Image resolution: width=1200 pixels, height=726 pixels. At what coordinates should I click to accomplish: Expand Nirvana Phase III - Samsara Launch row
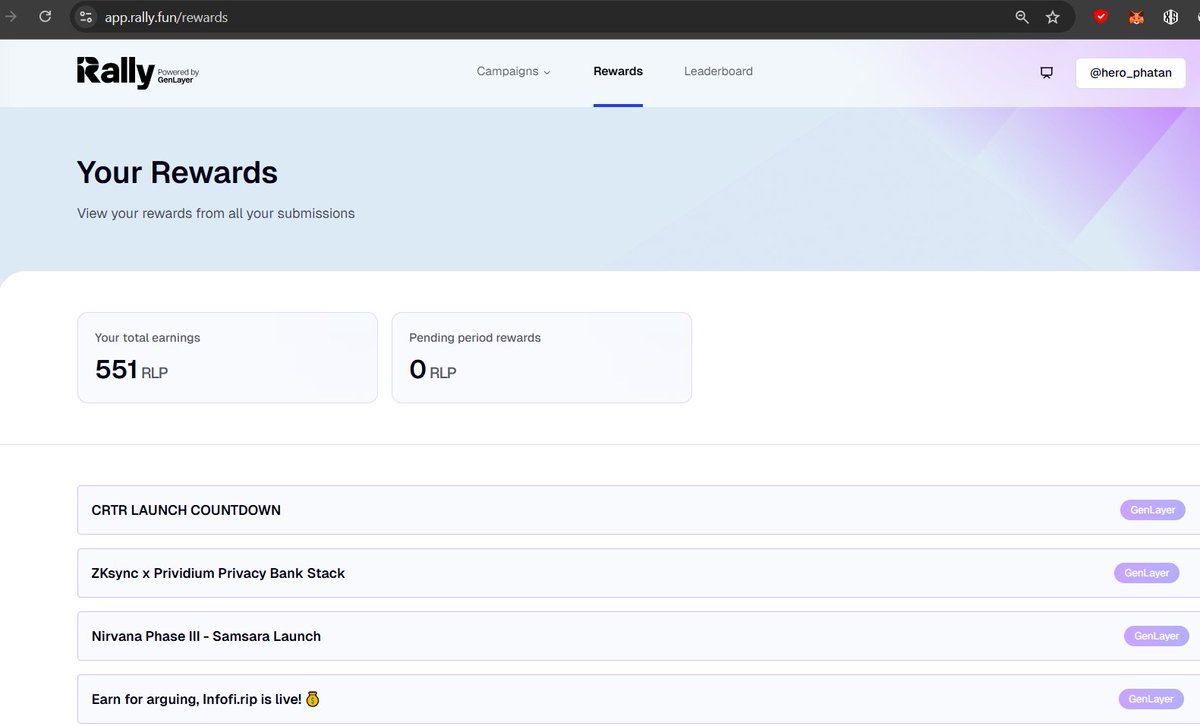pyautogui.click(x=638, y=636)
